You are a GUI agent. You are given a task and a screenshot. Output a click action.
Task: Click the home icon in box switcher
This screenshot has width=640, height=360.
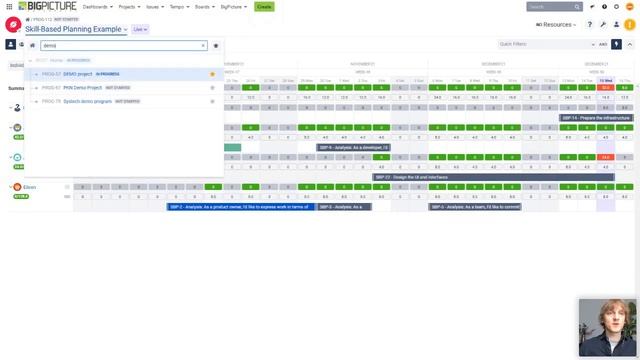32,45
